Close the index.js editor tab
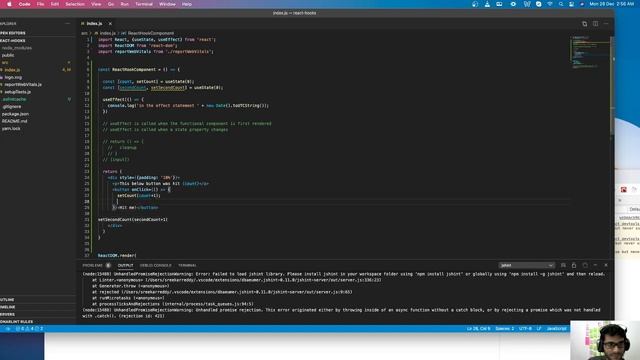 point(110,24)
